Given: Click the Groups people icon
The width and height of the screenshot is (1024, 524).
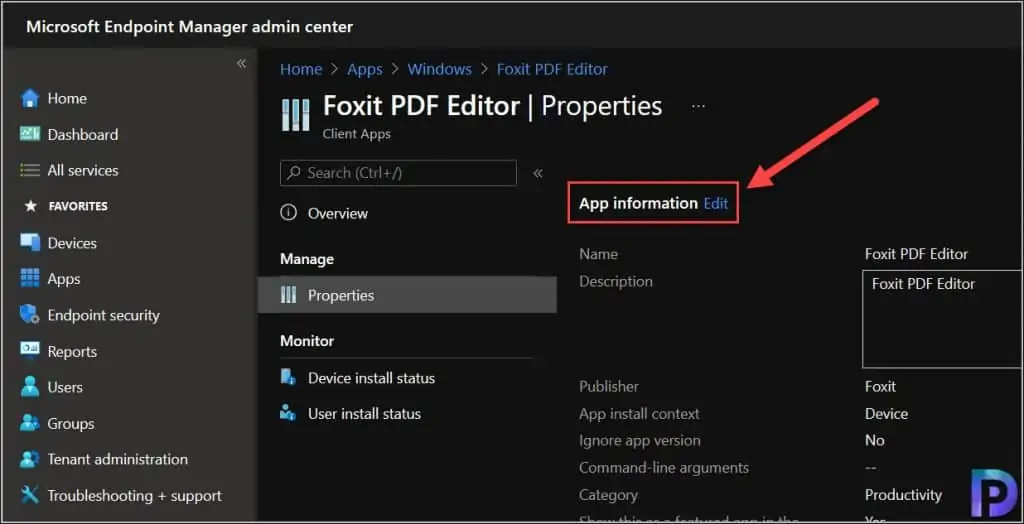Looking at the screenshot, I should [x=30, y=423].
